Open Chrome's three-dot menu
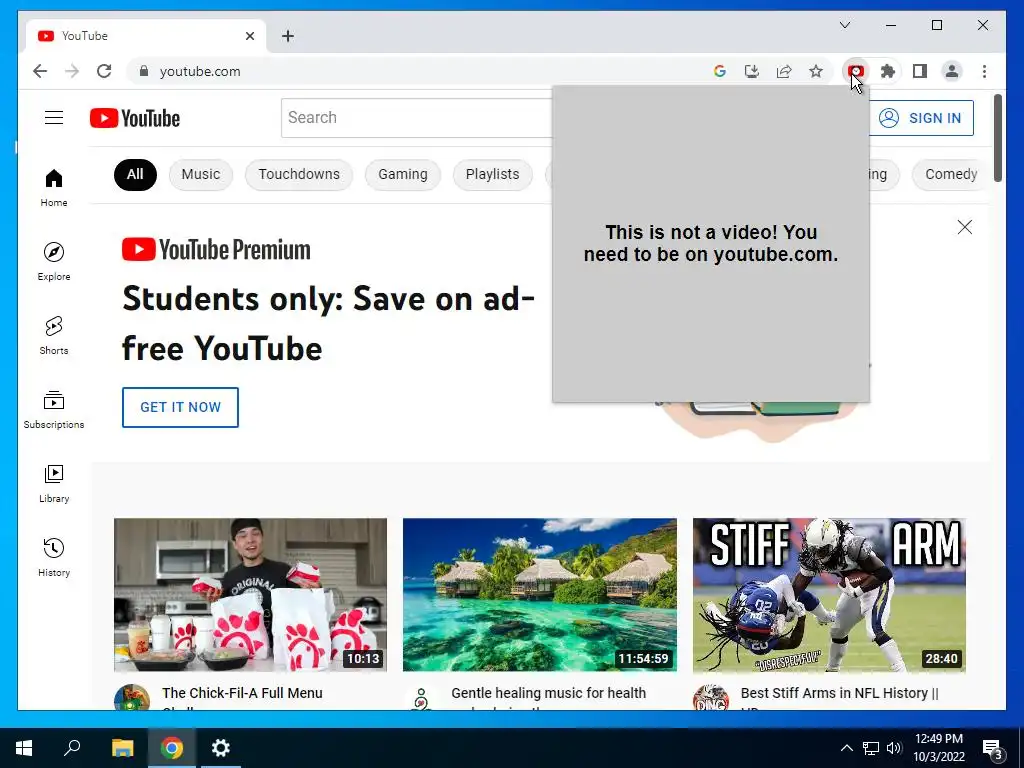1024x768 pixels. coord(984,71)
